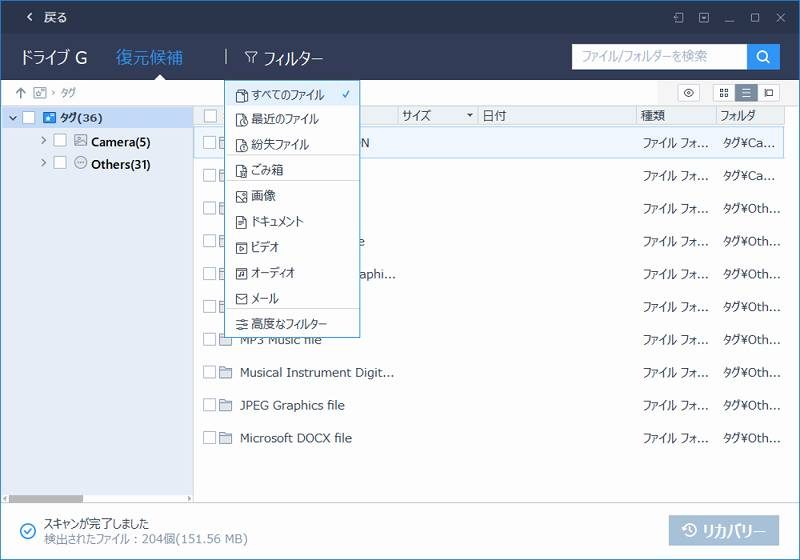Expand the Others(31) tree node
Screen dimensions: 800x560
43,163
